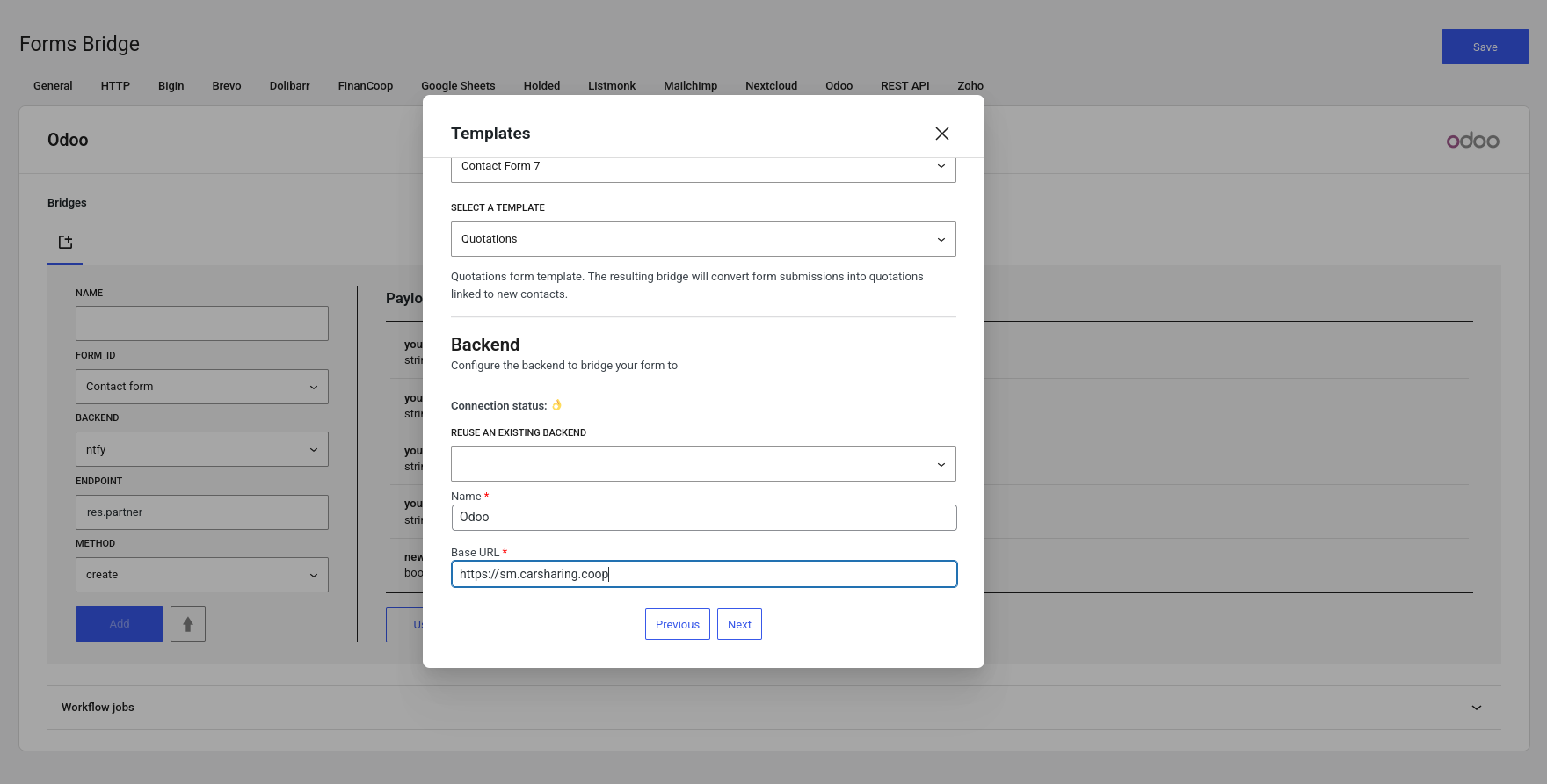1547x784 pixels.
Task: Switch to the Odoo tab
Action: 839,86
